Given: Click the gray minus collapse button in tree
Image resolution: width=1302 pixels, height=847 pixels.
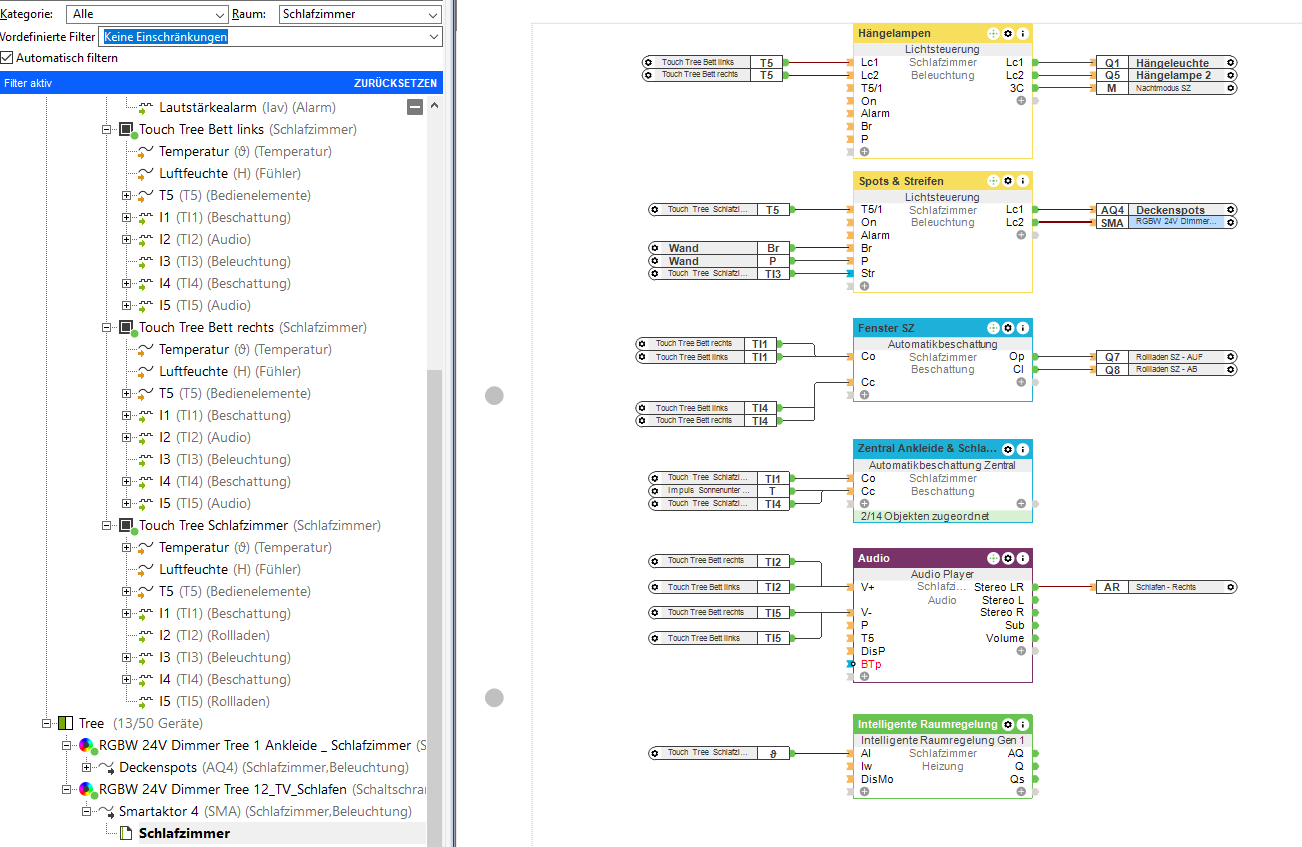Looking at the screenshot, I should click(415, 107).
